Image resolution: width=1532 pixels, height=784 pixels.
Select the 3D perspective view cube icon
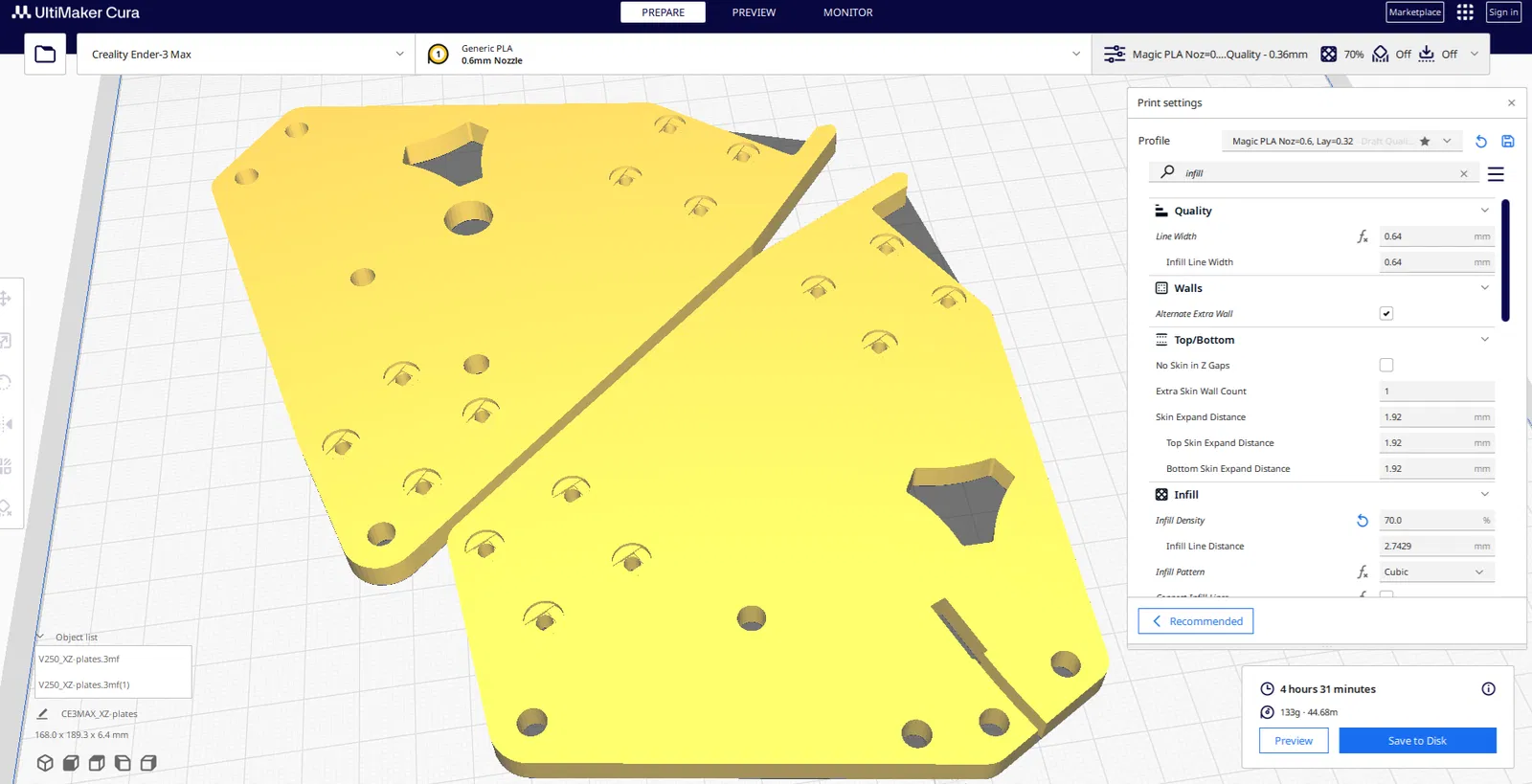pos(45,763)
